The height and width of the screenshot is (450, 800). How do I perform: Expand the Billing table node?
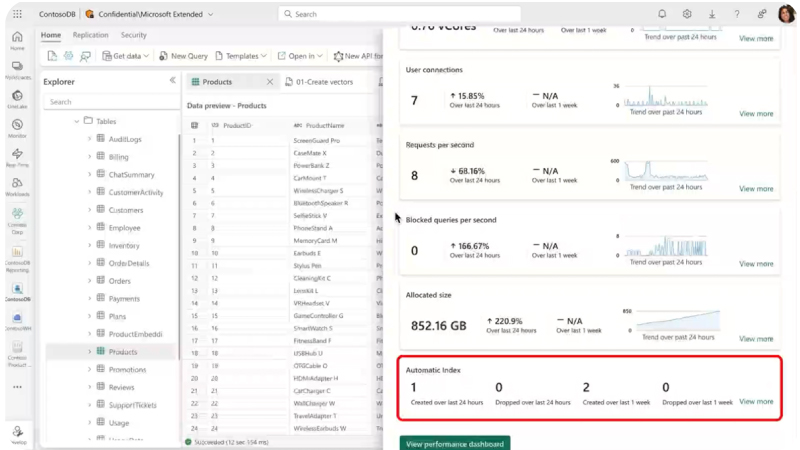click(89, 157)
